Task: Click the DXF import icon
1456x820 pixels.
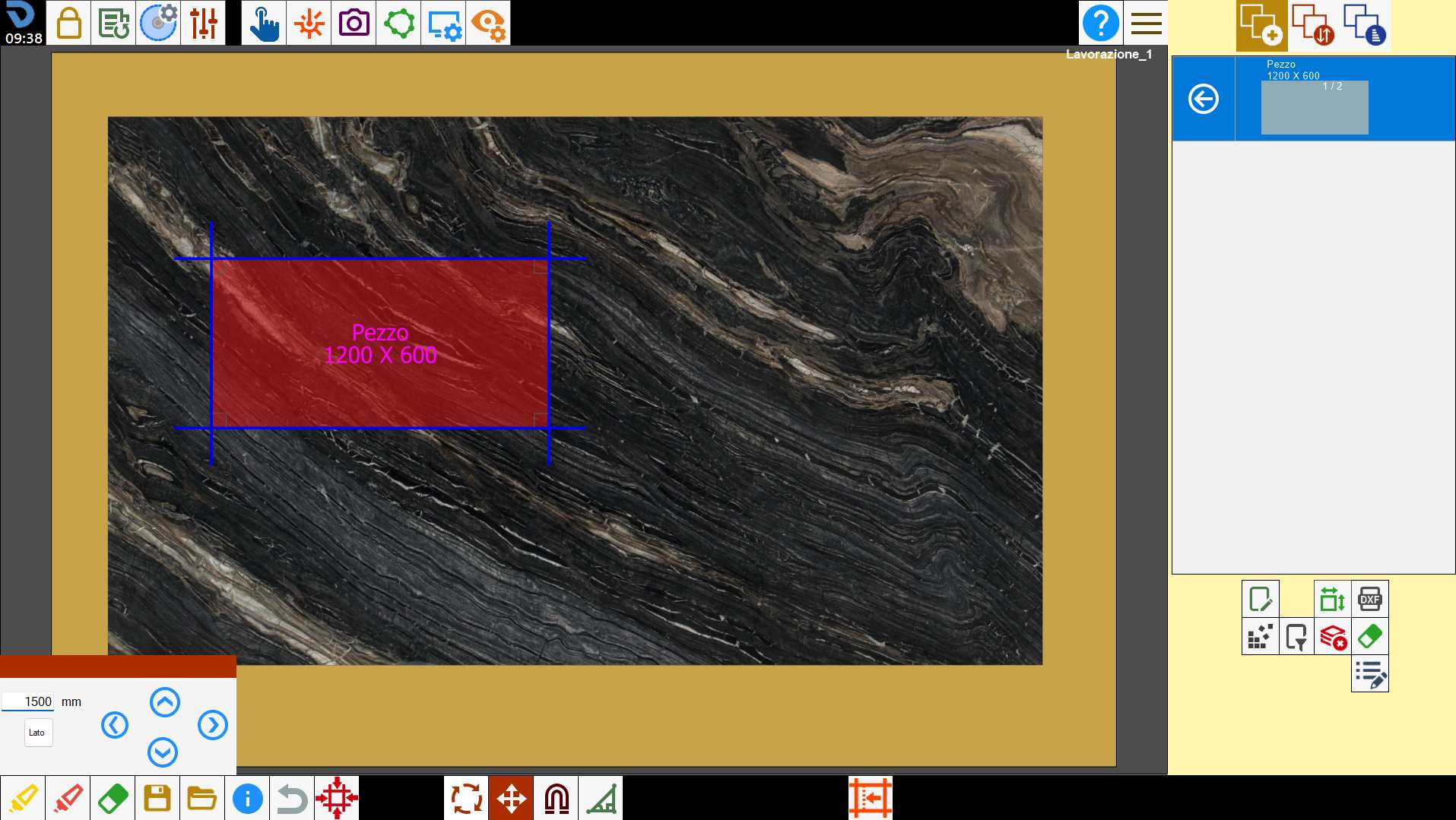Action: [1369, 599]
